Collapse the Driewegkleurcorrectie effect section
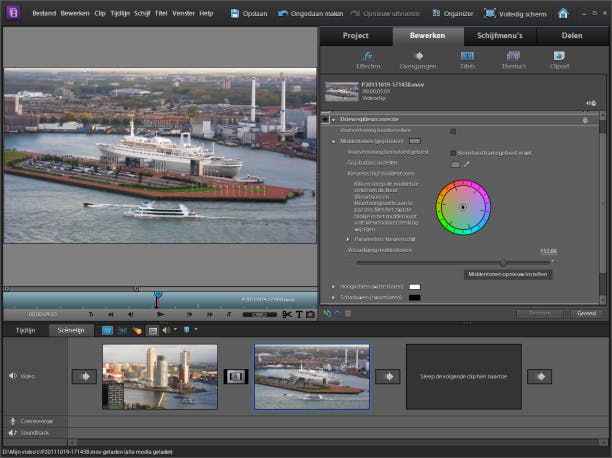 coord(333,120)
